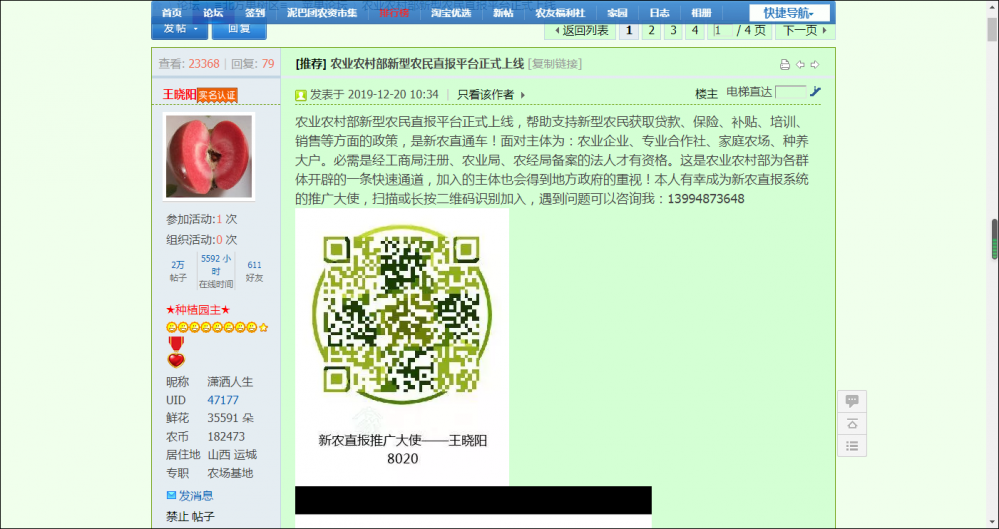Open 淘宝优选 in navigation bar

(450, 13)
